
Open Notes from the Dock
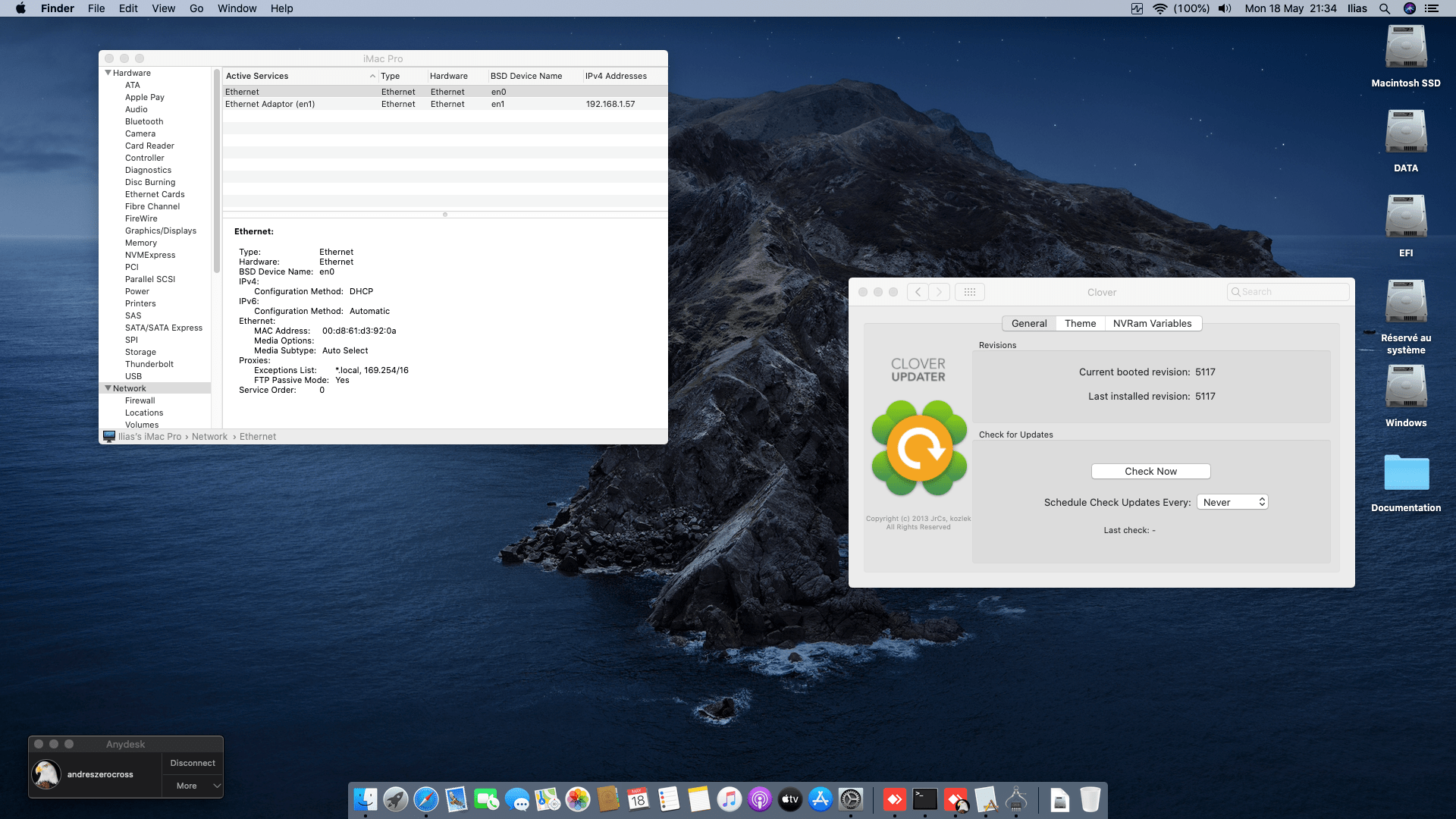(x=699, y=799)
